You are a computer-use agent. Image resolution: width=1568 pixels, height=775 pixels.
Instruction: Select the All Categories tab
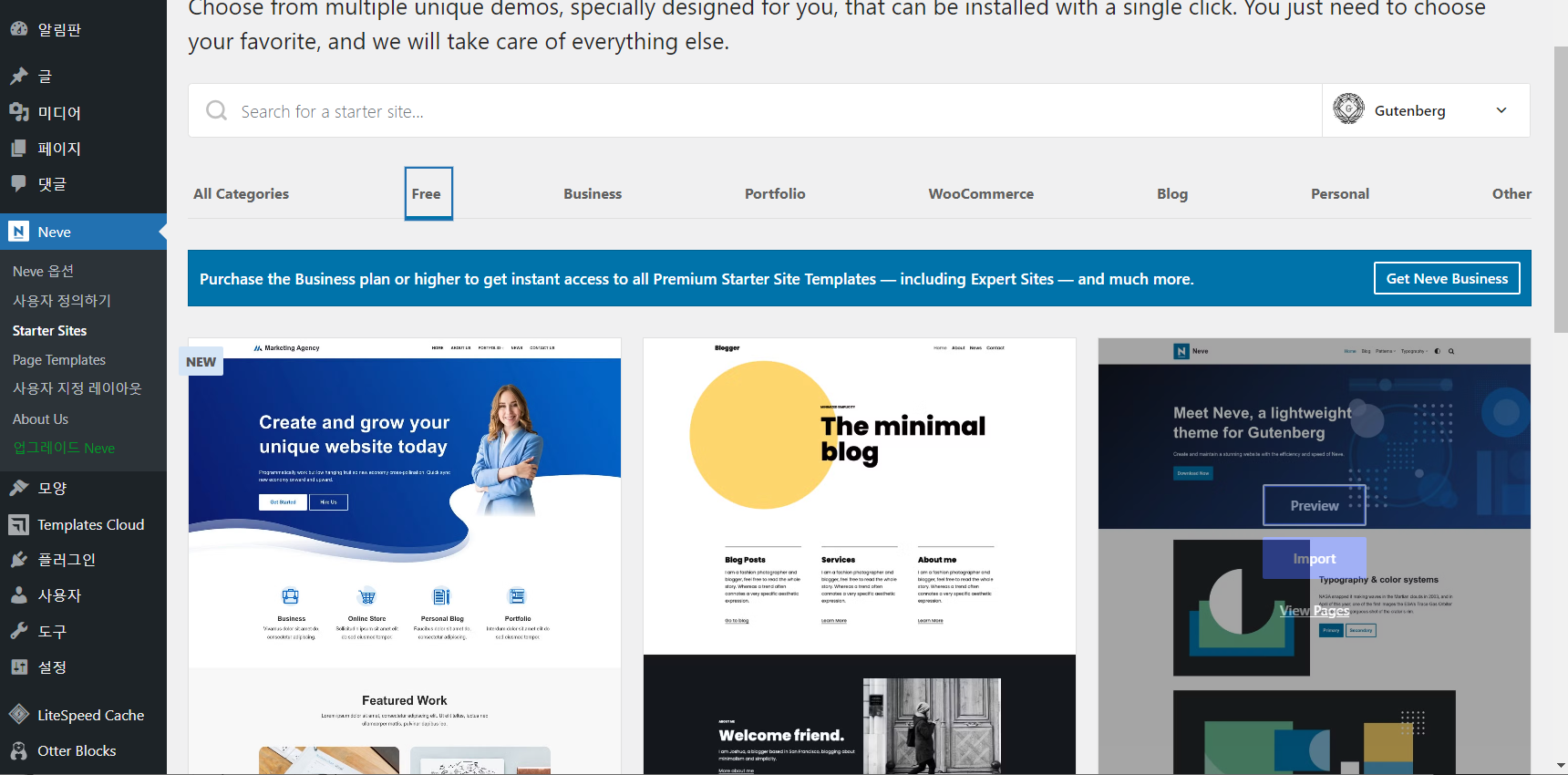(x=241, y=193)
